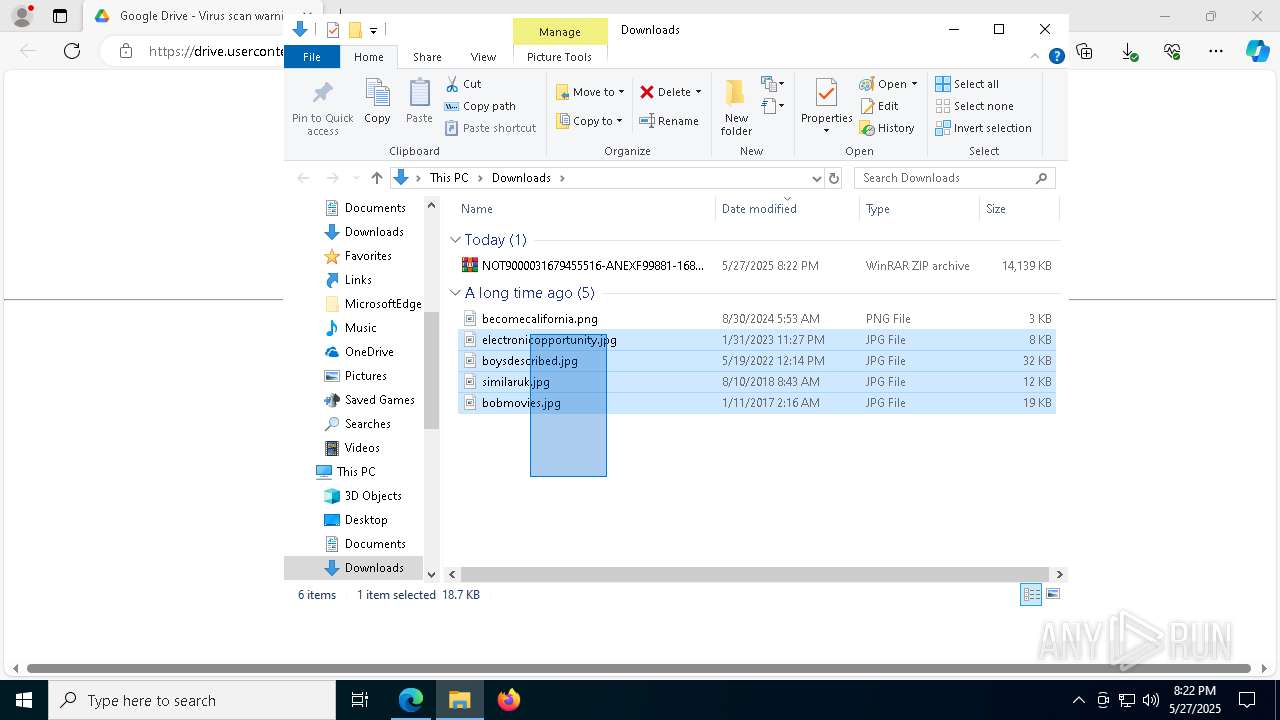
Task: Open the Picture Tools tab
Action: click(559, 57)
